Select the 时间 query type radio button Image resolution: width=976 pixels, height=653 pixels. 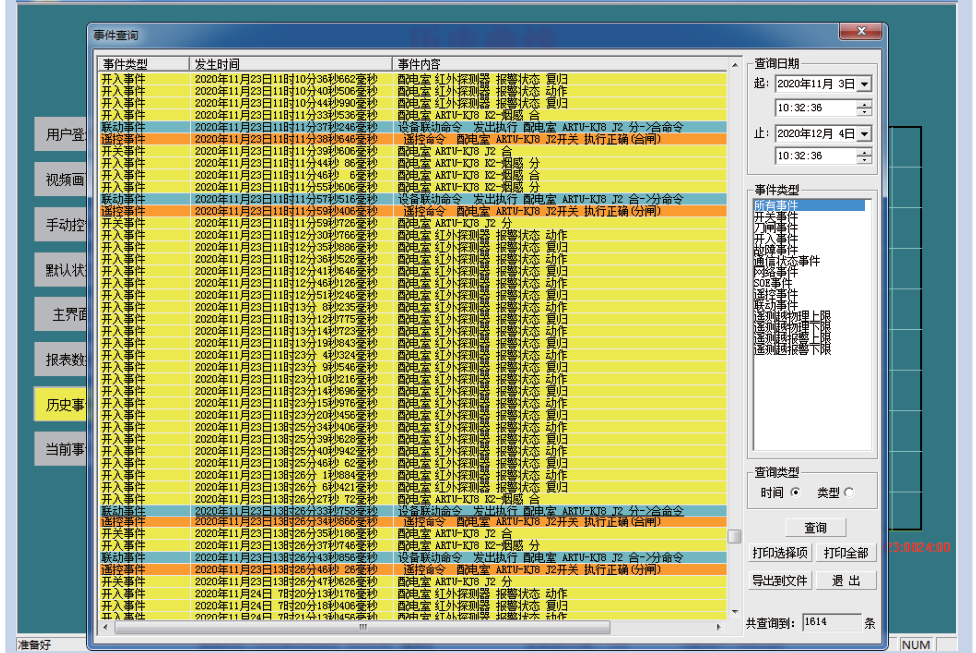tap(796, 492)
